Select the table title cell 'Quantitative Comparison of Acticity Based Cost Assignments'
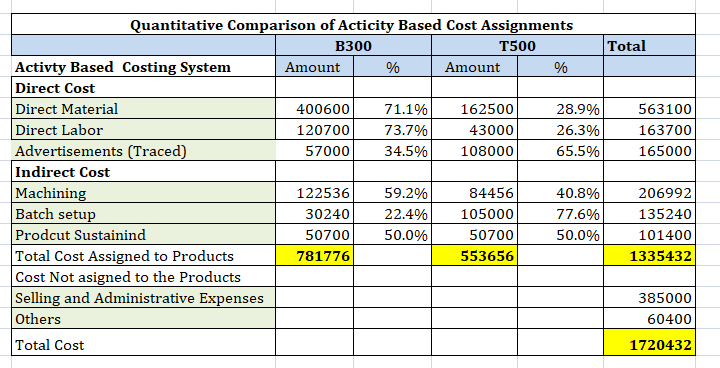Image resolution: width=720 pixels, height=368 pixels. 353,24
